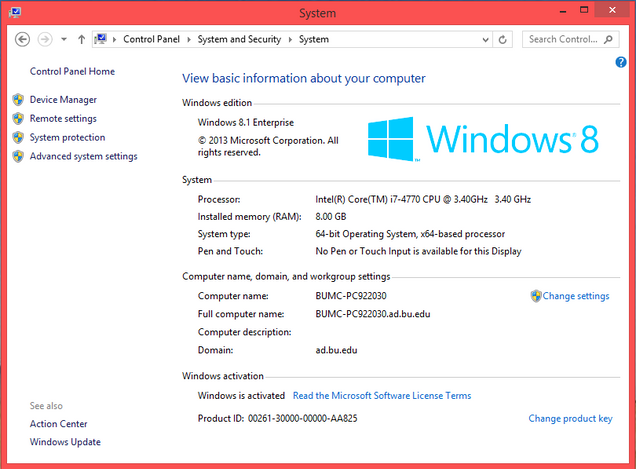Open the address bar history dropdown
This screenshot has height=469, width=636.
tap(485, 39)
